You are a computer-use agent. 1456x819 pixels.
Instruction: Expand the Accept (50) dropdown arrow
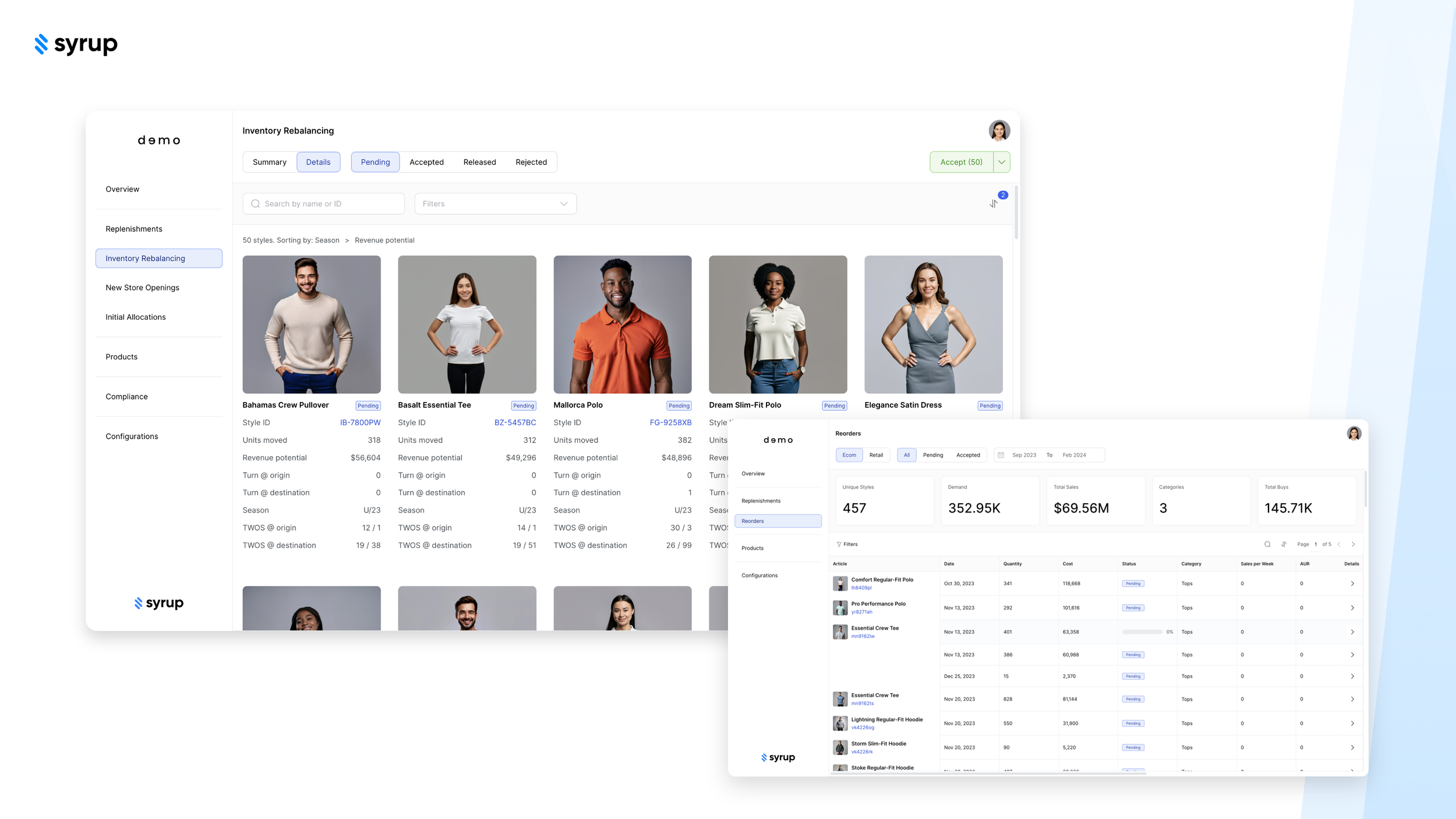(1001, 162)
